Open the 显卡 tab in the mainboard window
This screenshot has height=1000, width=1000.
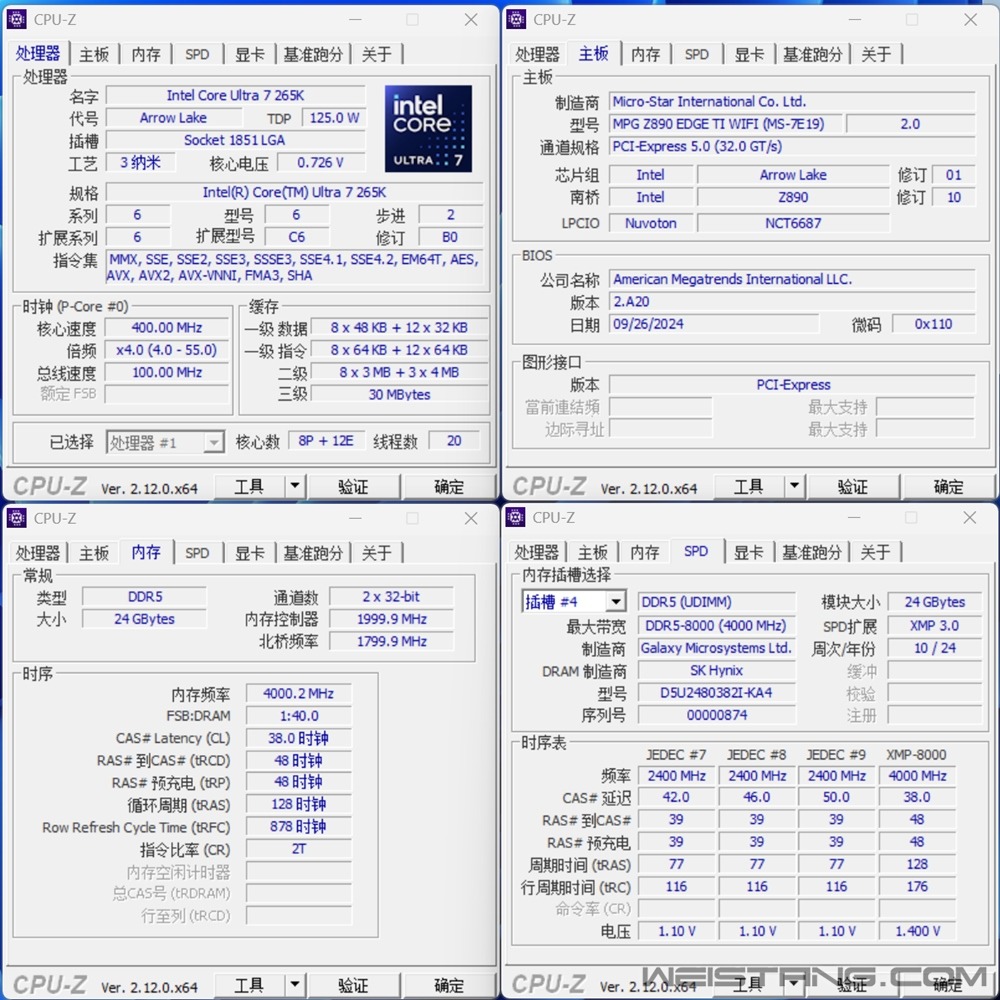(x=749, y=54)
